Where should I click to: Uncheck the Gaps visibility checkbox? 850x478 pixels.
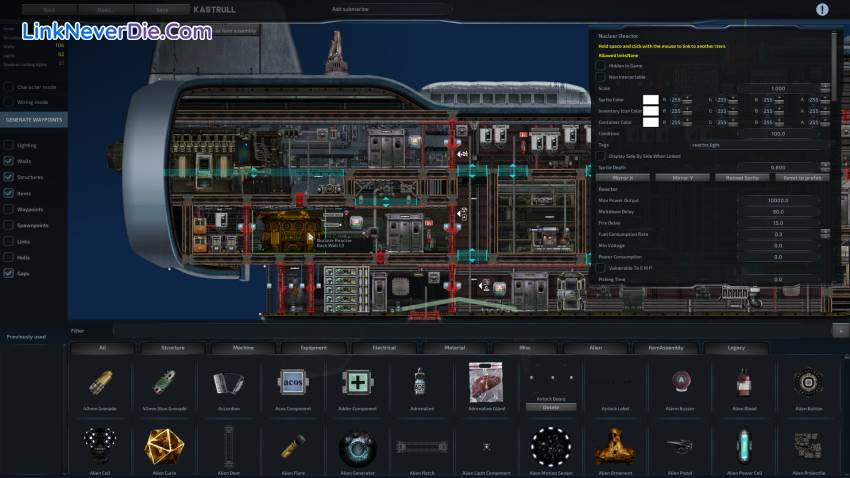point(9,273)
